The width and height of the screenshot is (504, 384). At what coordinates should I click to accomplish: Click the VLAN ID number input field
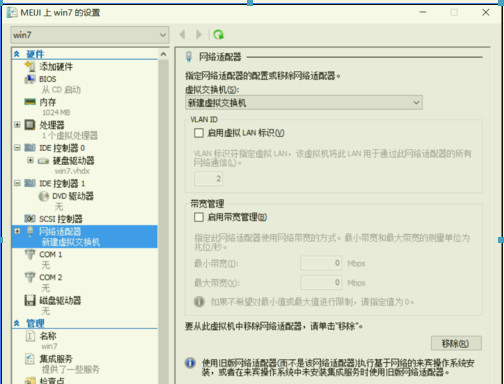click(208, 179)
